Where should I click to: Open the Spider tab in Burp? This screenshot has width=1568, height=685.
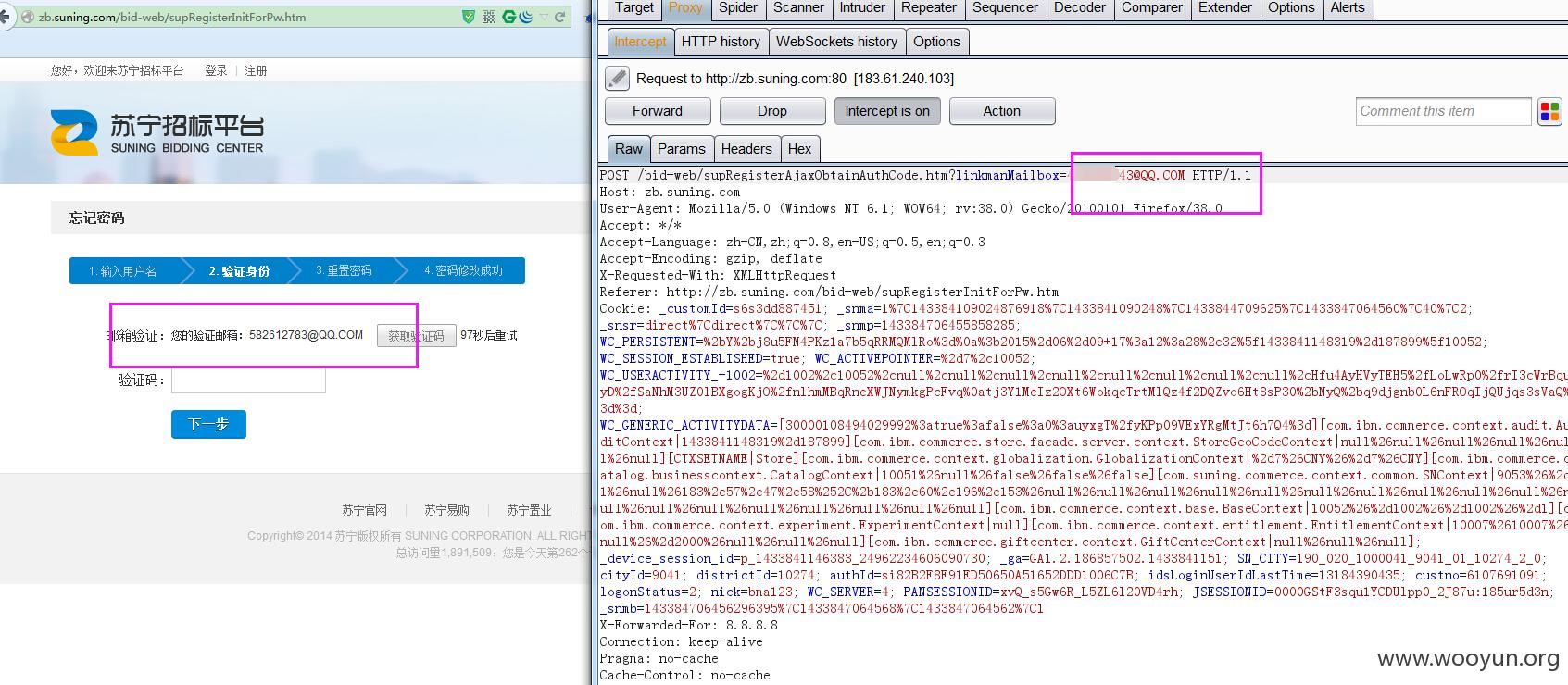[738, 8]
